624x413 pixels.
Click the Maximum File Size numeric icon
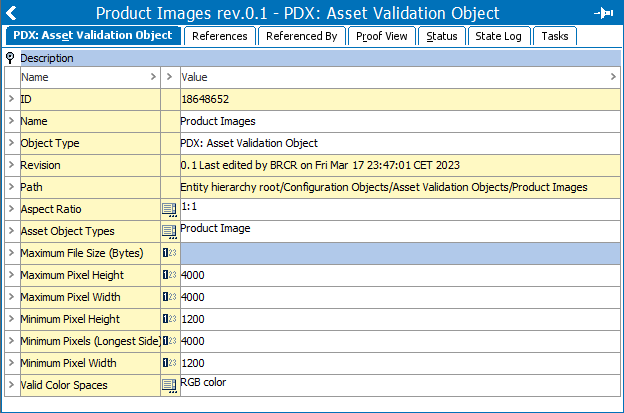pos(169,253)
